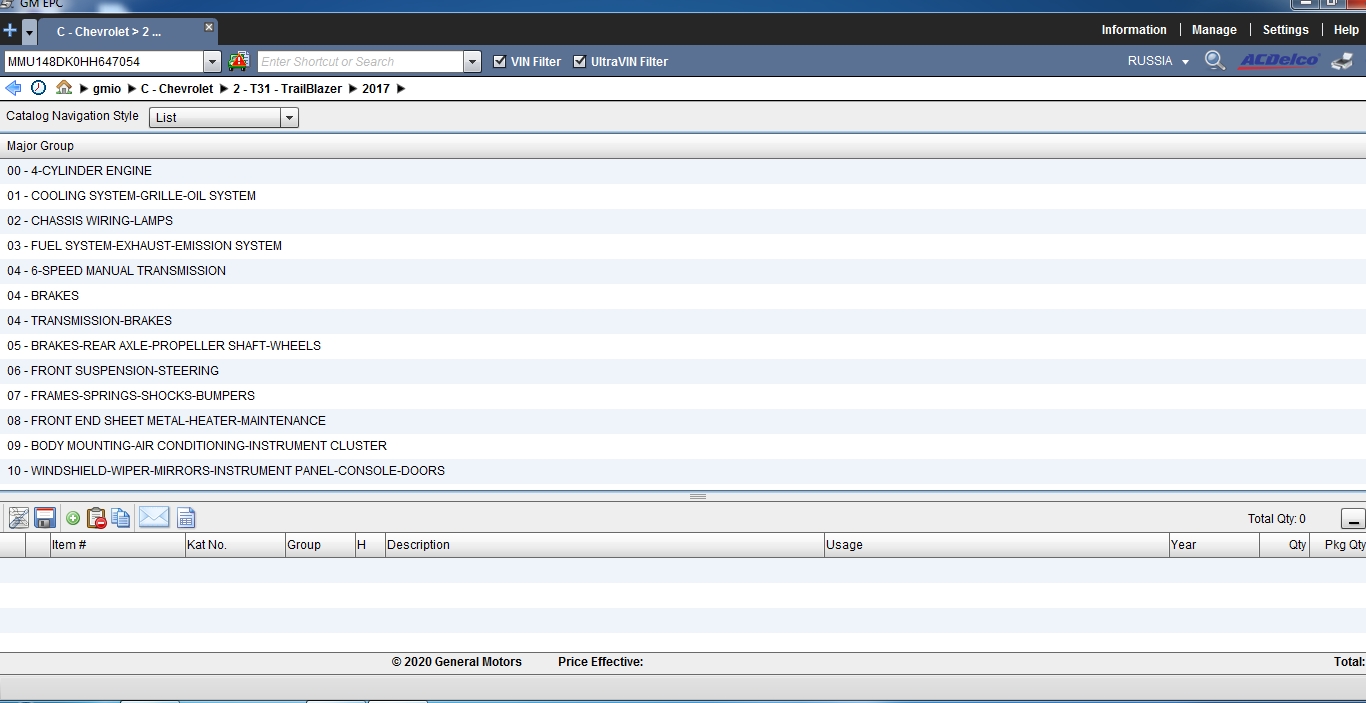
Task: Expand the tab list dropdown arrow
Action: (x=29, y=32)
